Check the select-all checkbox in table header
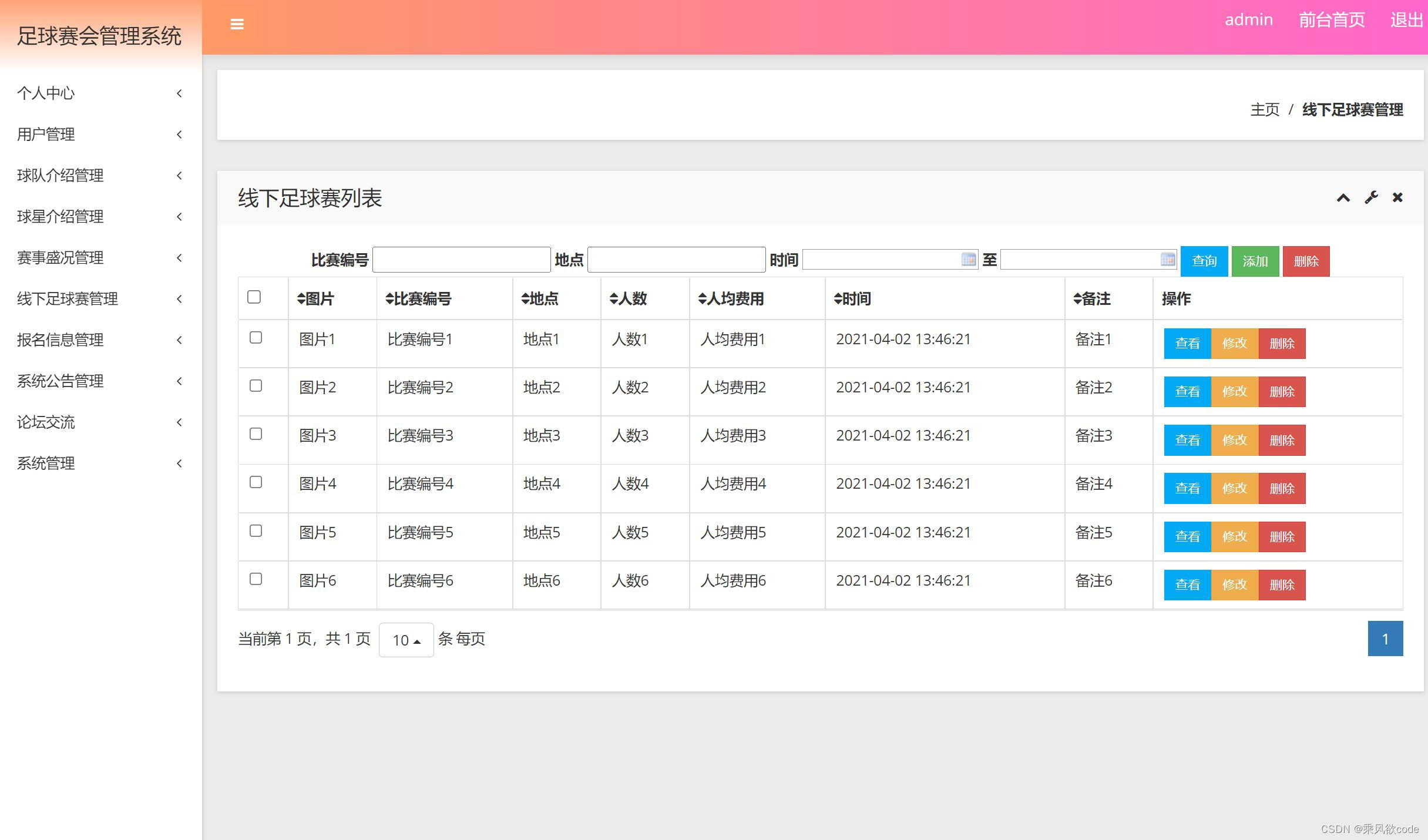Image resolution: width=1428 pixels, height=840 pixels. [254, 298]
